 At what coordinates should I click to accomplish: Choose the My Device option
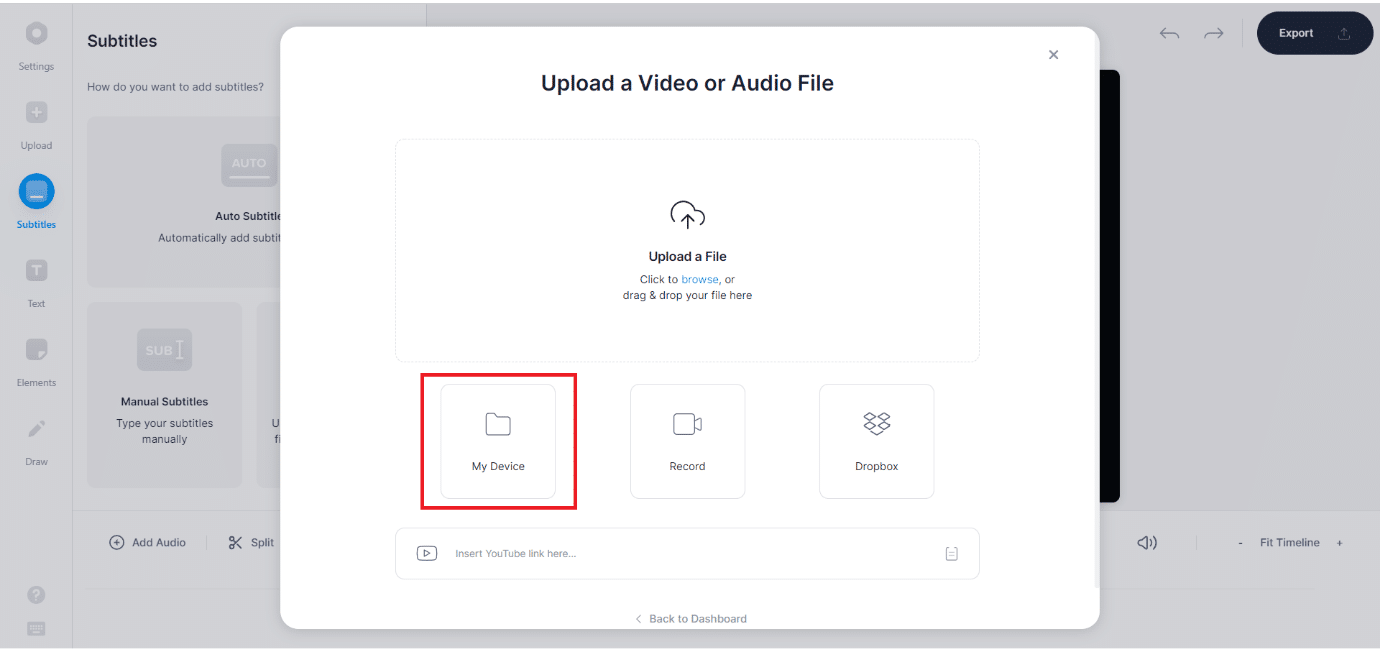click(498, 441)
